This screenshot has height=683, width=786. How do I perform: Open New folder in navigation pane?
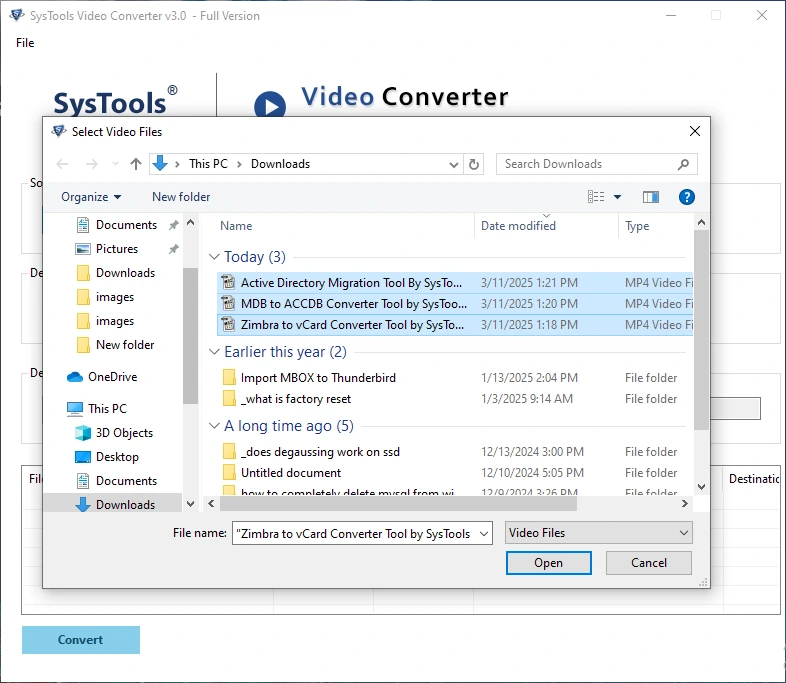[125, 345]
